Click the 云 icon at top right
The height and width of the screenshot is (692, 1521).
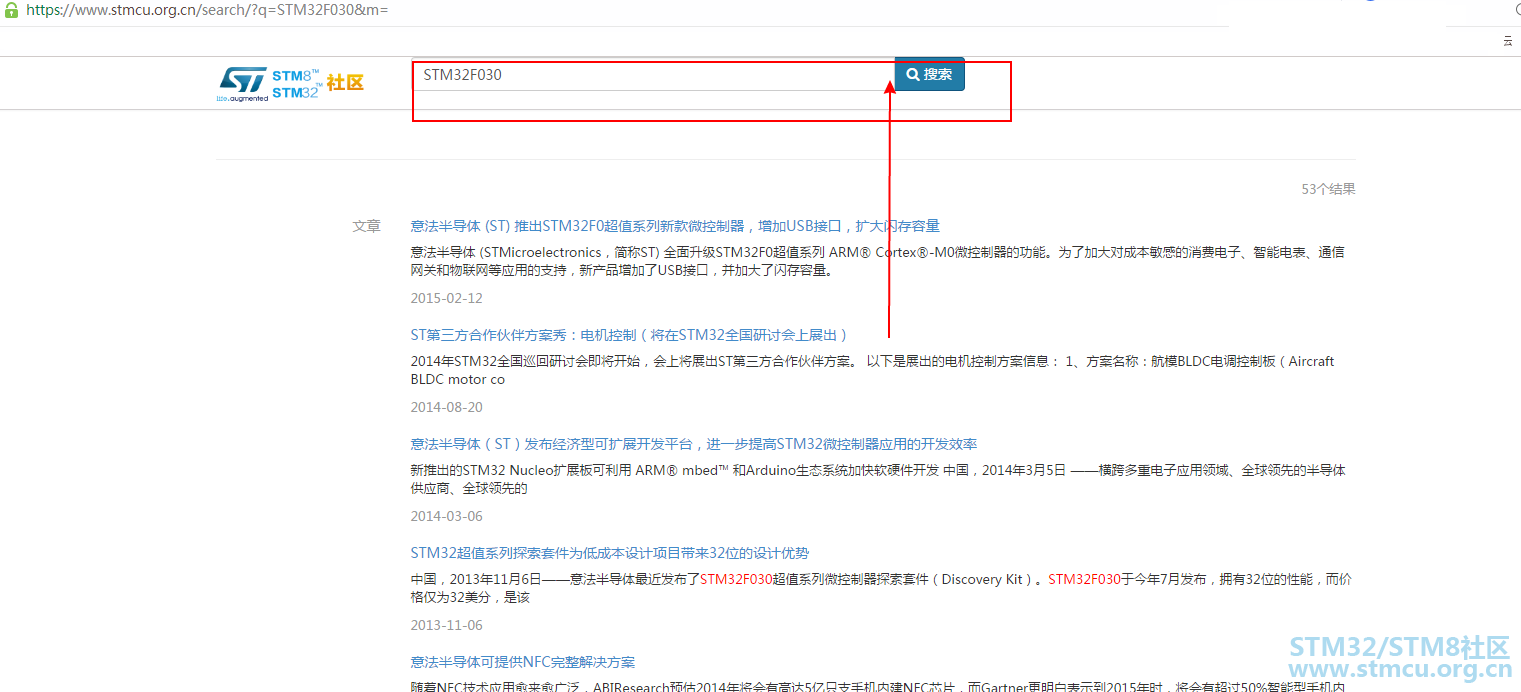[x=1508, y=41]
